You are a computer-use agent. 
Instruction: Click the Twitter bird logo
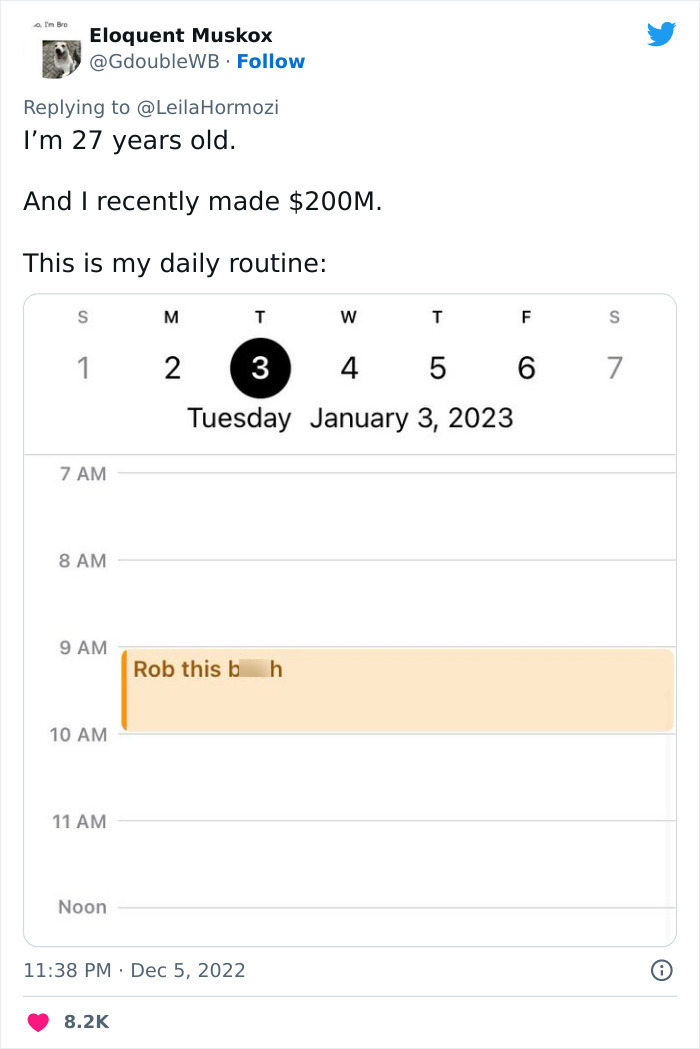pos(661,35)
